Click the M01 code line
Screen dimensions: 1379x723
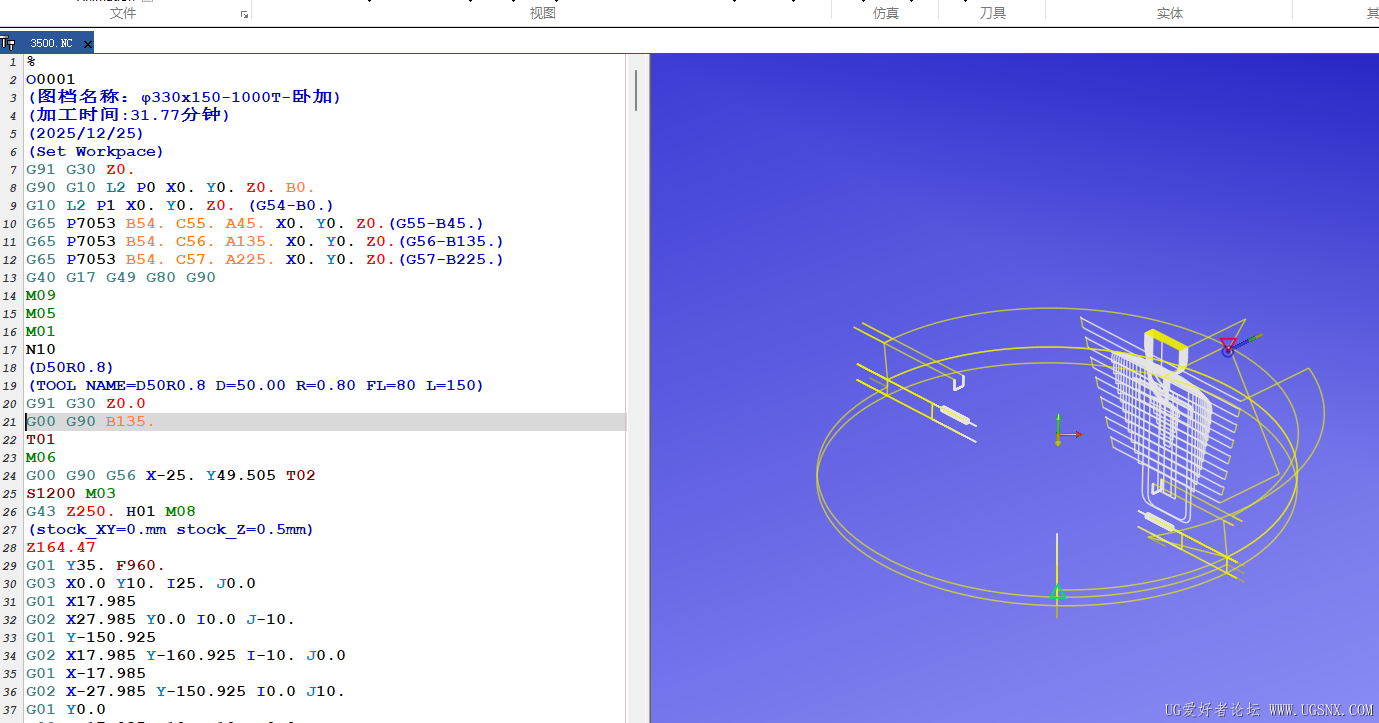pos(41,332)
